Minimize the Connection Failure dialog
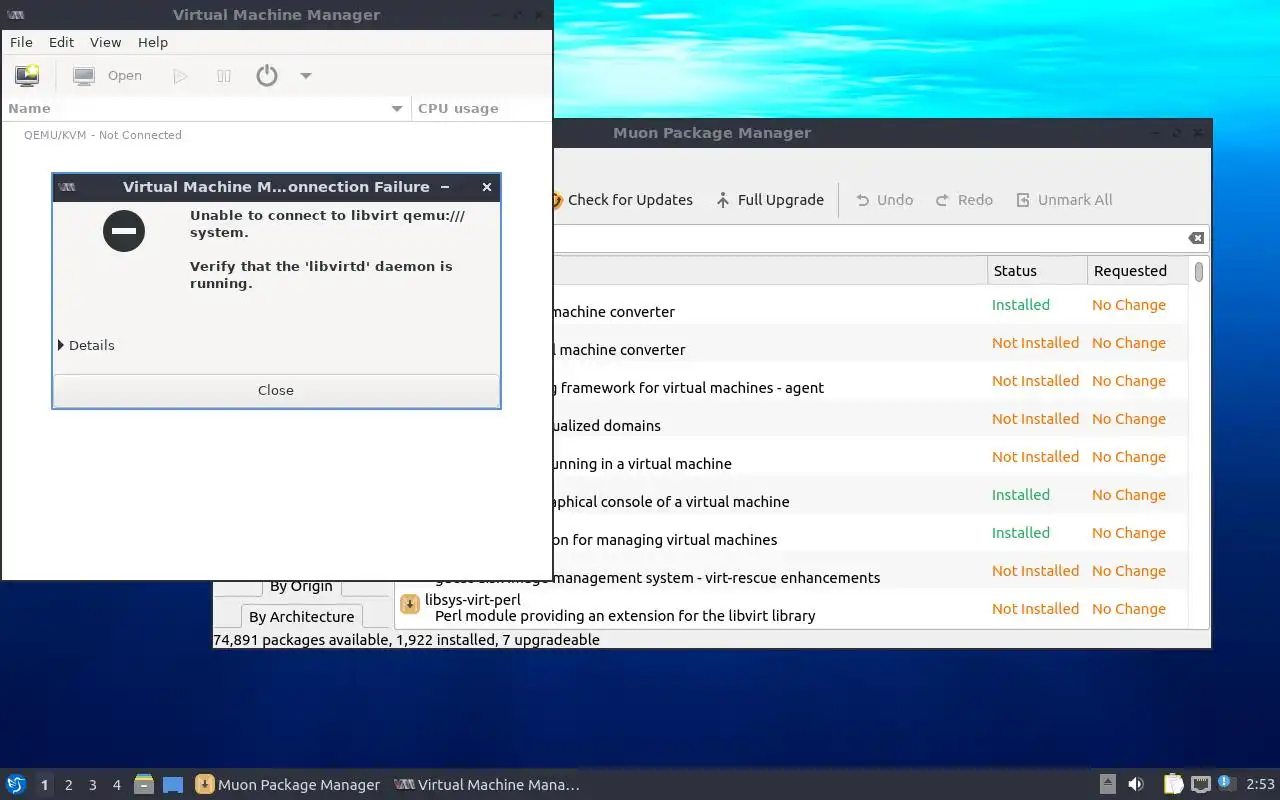 (x=445, y=187)
